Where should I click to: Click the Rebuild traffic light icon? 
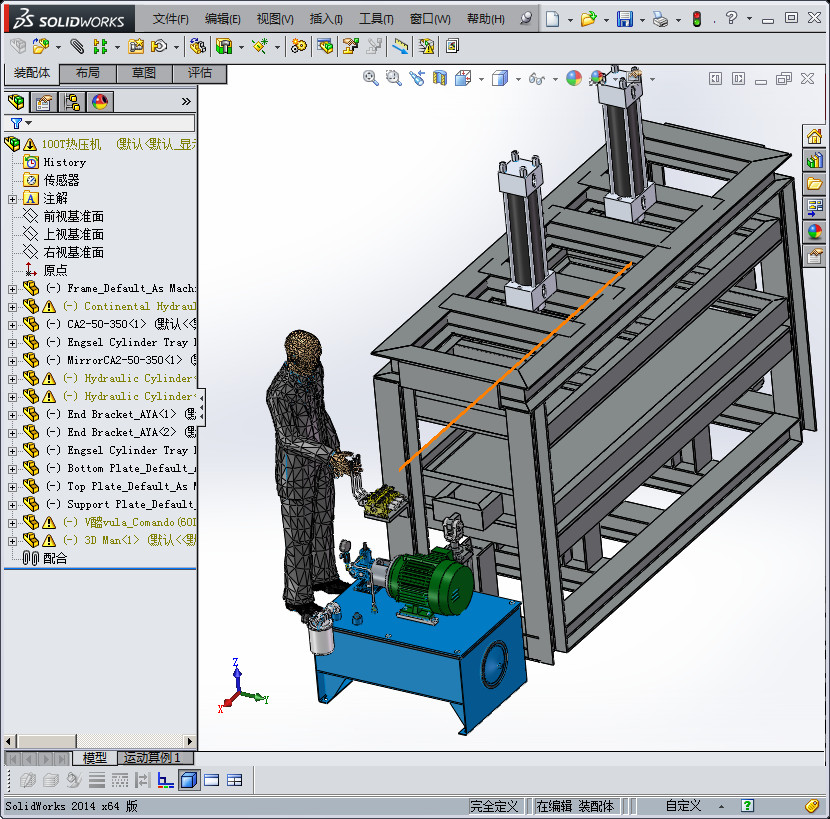[x=697, y=19]
